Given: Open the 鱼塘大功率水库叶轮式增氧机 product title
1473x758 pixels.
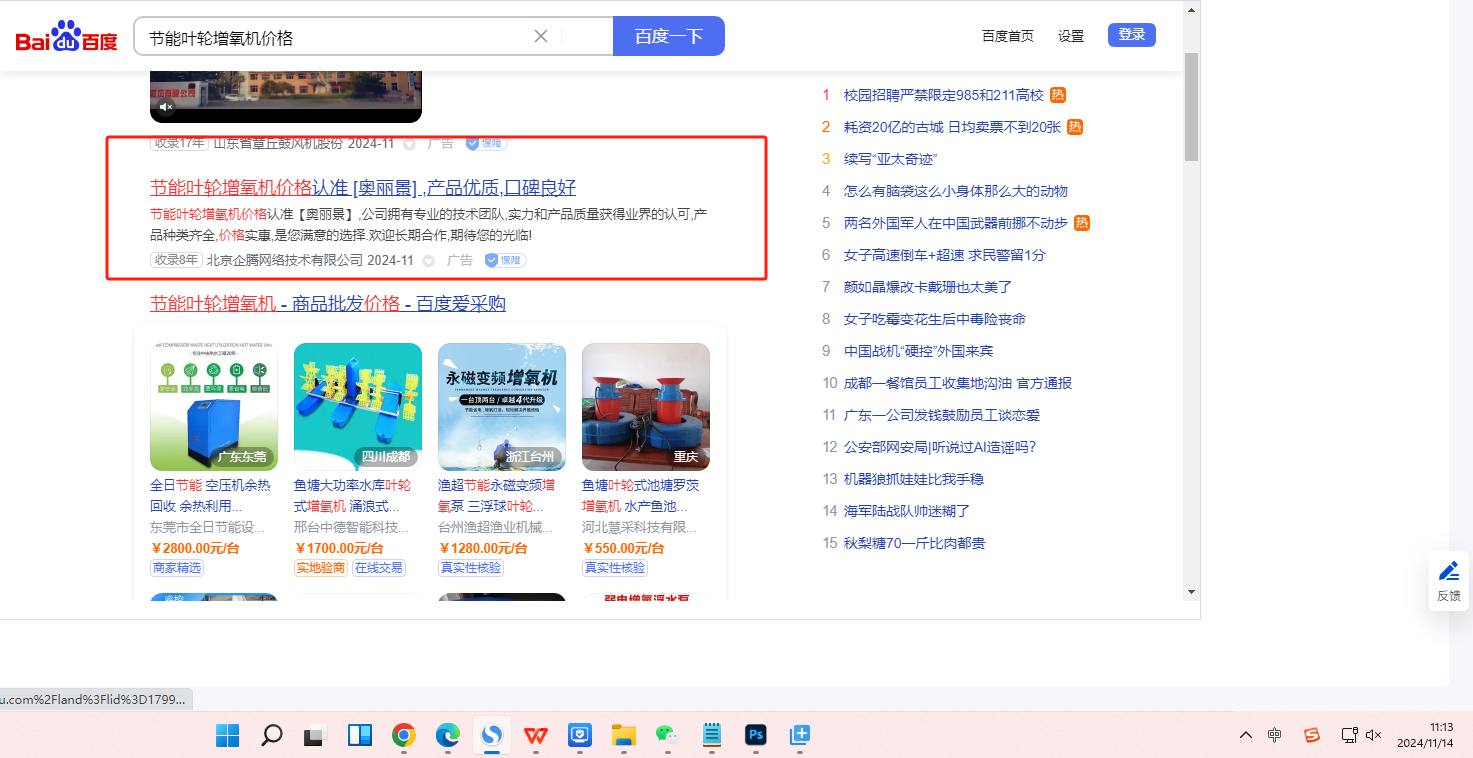Looking at the screenshot, I should (353, 496).
